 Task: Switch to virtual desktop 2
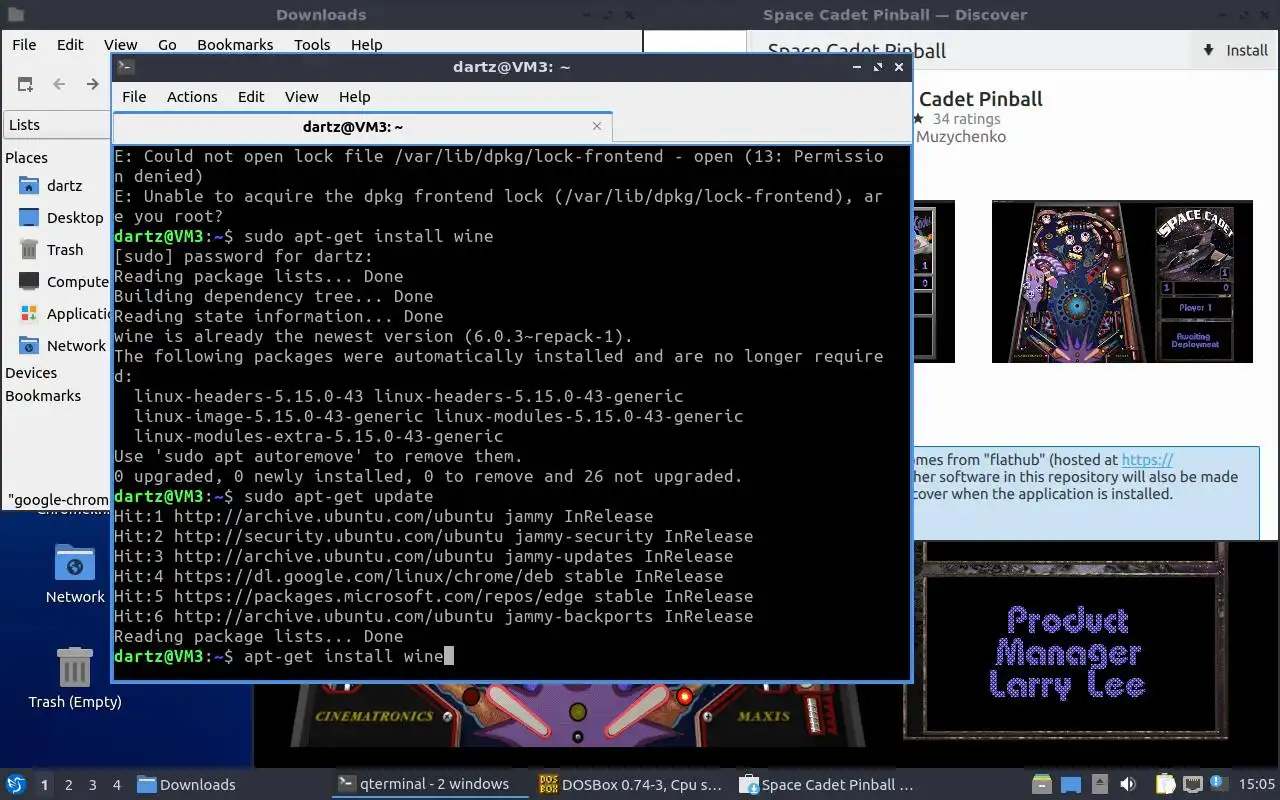click(69, 785)
